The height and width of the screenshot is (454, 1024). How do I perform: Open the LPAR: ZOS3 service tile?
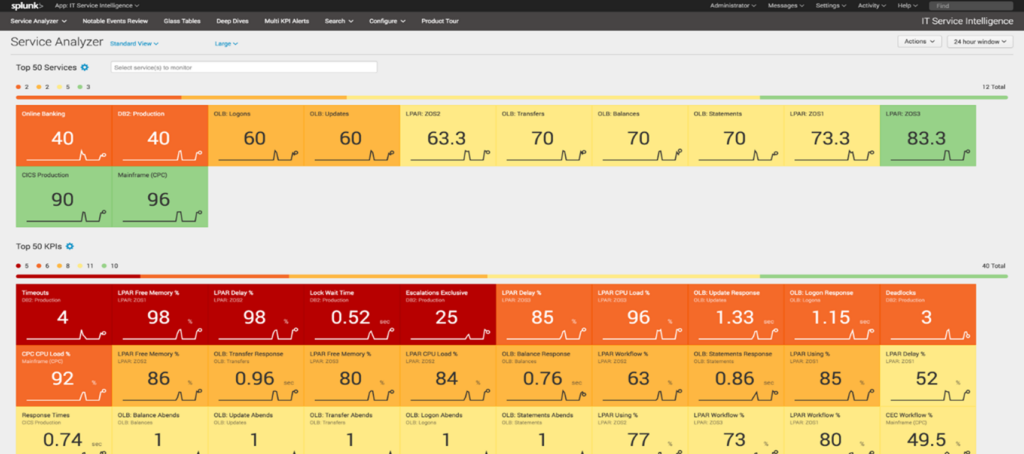coord(928,135)
